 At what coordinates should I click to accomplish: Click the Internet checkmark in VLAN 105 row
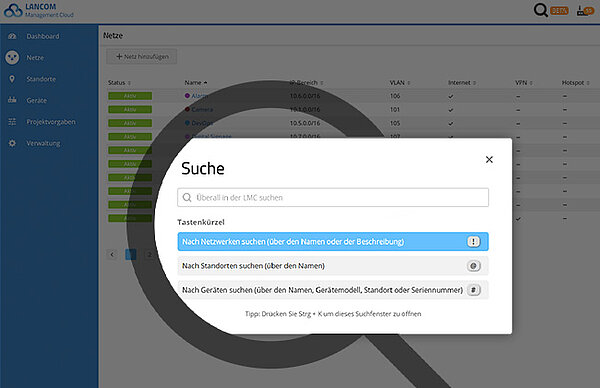pyautogui.click(x=451, y=124)
